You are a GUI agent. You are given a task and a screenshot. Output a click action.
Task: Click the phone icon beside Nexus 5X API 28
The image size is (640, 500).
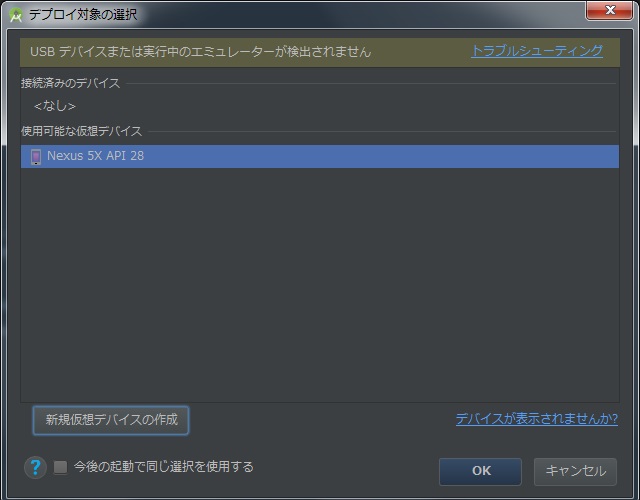coord(36,157)
